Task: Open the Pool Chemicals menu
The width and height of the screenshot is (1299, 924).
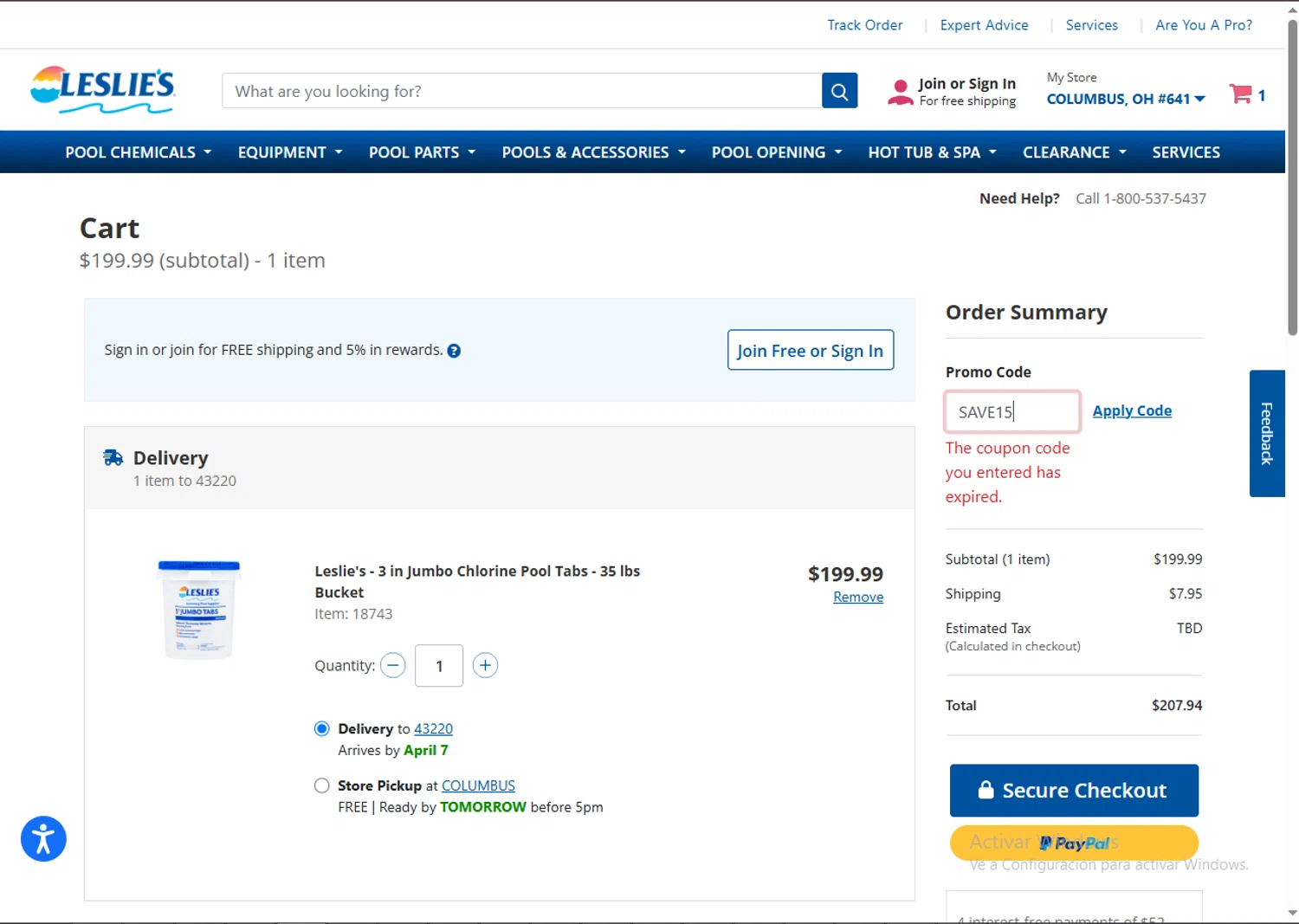Action: 139,152
